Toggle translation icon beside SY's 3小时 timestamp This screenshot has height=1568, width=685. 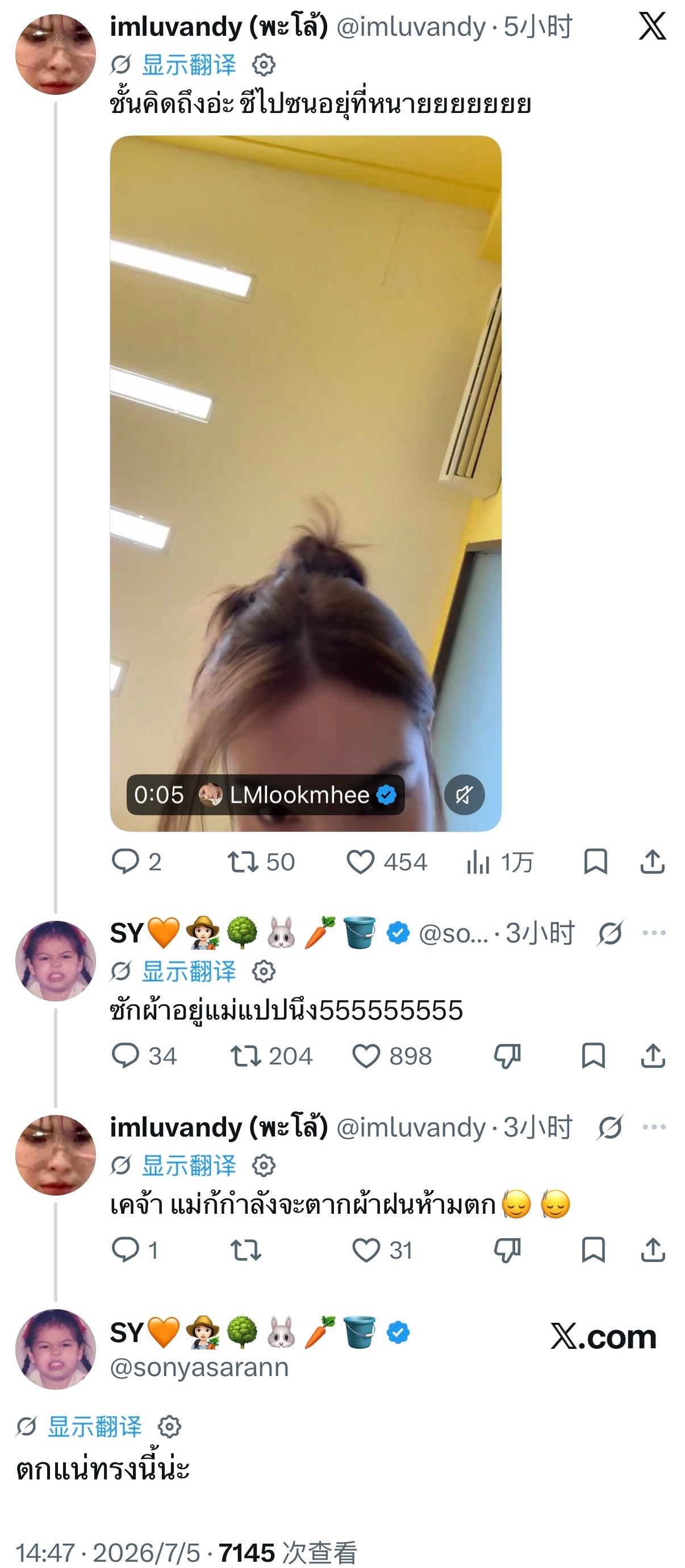(x=609, y=933)
